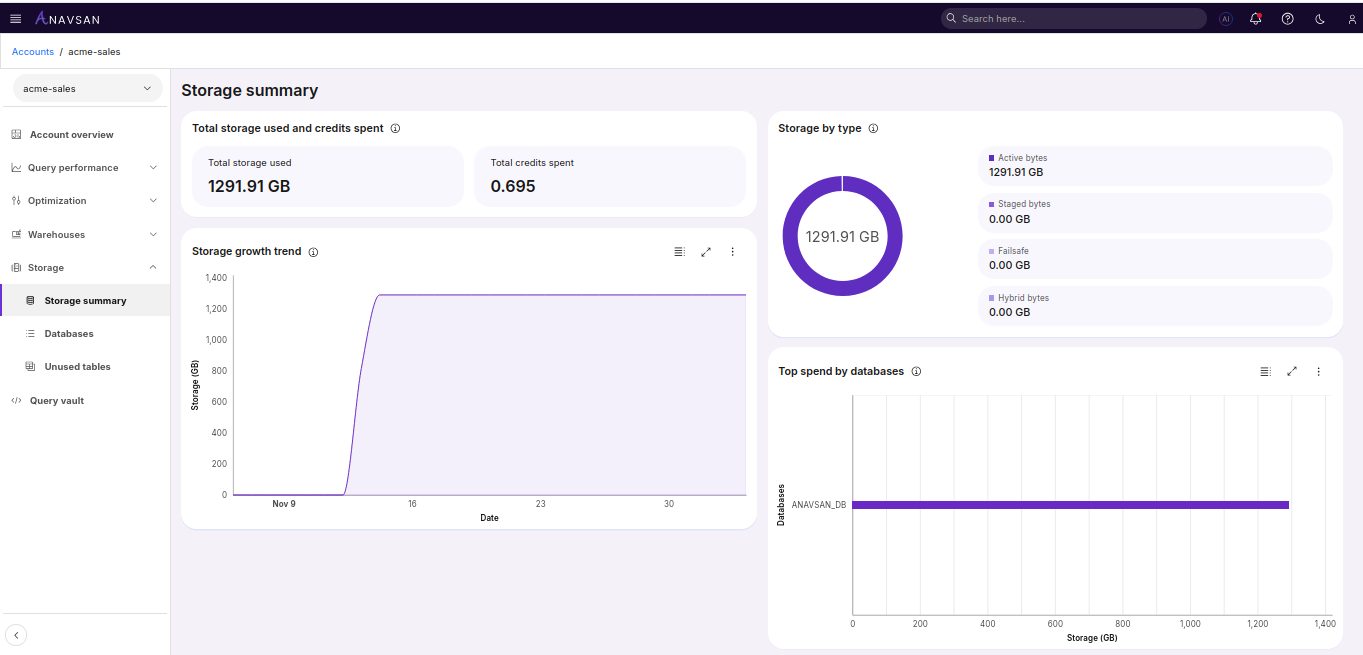1363x655 pixels.
Task: Open Unused tables in sidebar
Action: tap(77, 367)
